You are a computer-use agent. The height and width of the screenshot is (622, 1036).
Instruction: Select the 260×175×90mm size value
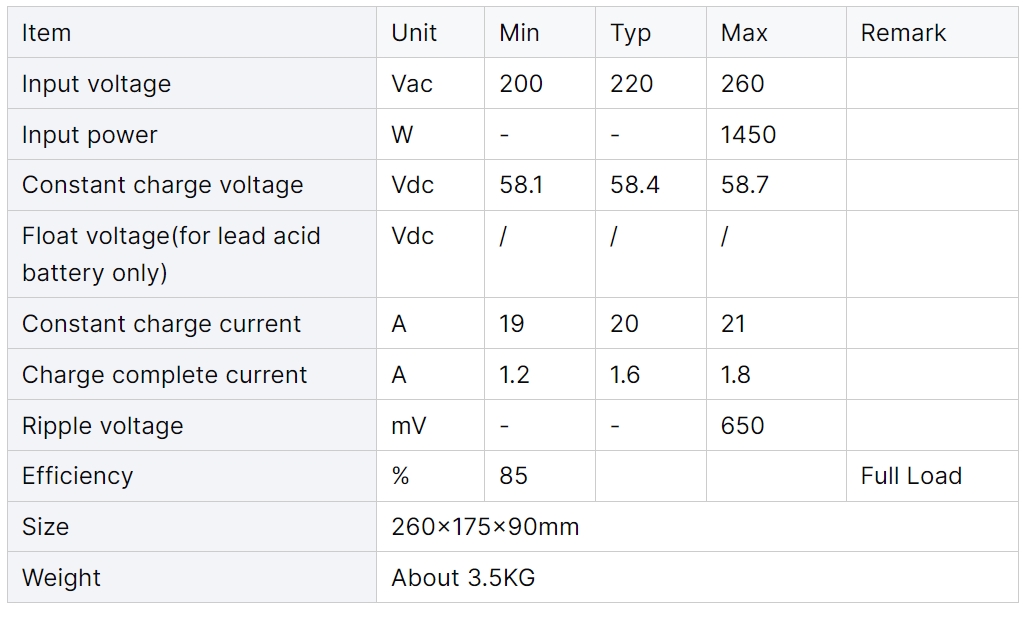click(485, 527)
